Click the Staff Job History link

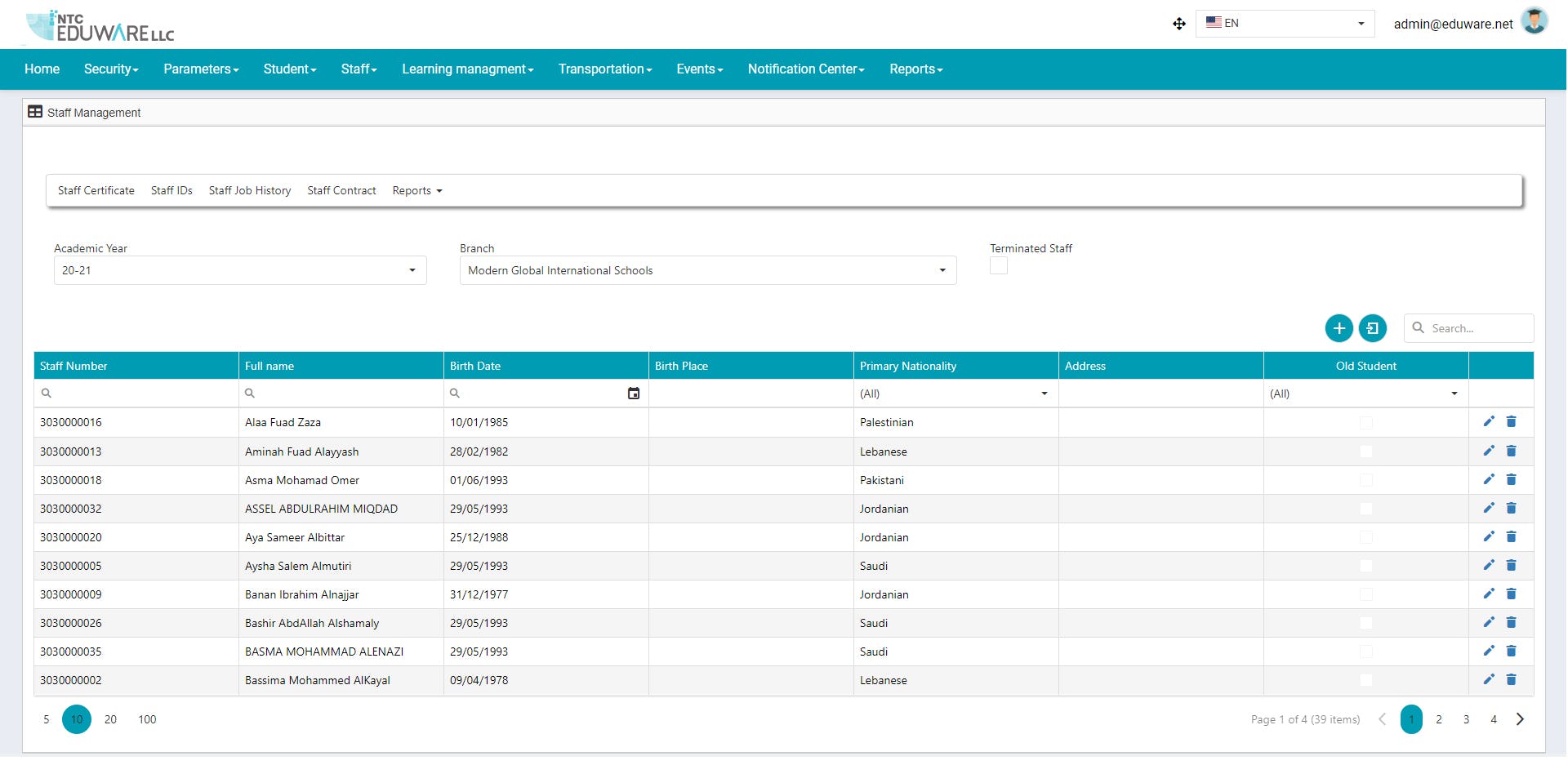(249, 190)
